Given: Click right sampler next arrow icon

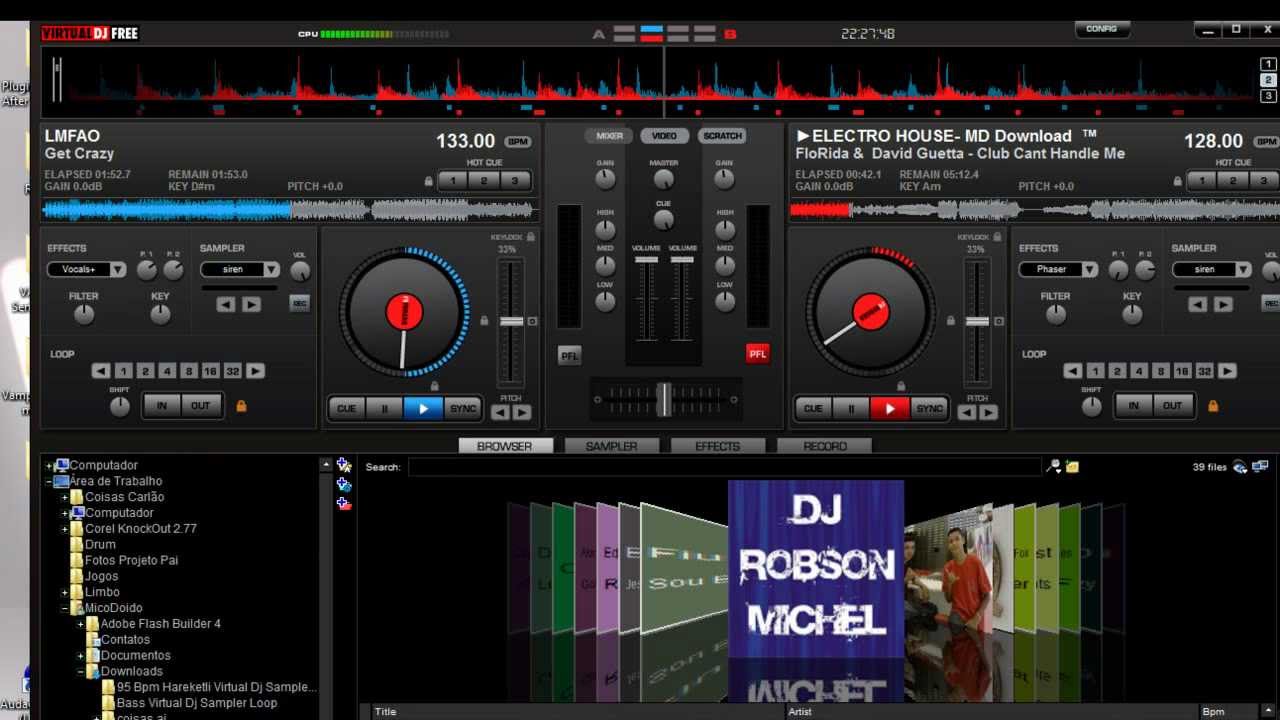Looking at the screenshot, I should (x=1223, y=304).
